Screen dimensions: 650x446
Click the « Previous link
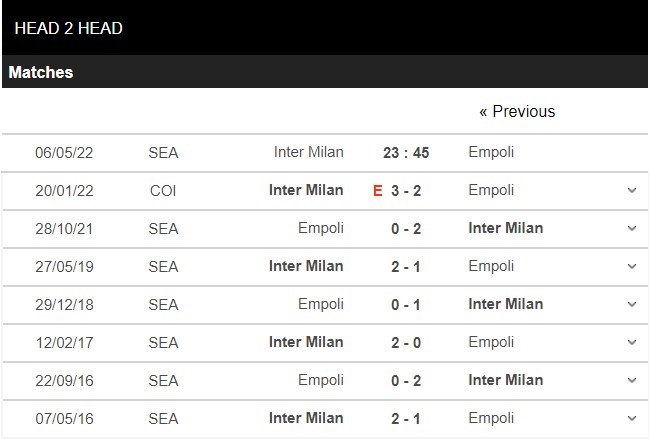click(516, 111)
